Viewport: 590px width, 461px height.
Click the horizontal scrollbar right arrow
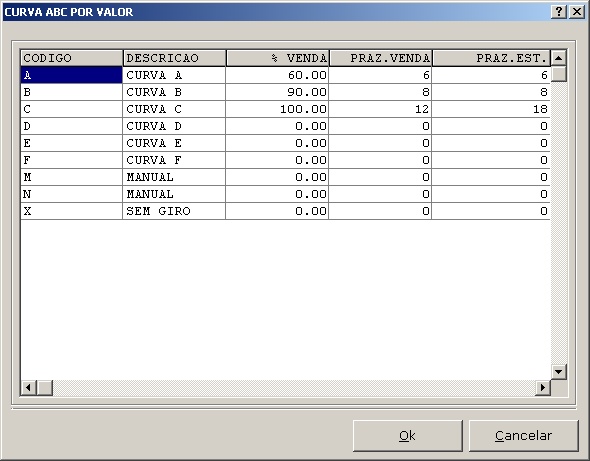(543, 387)
